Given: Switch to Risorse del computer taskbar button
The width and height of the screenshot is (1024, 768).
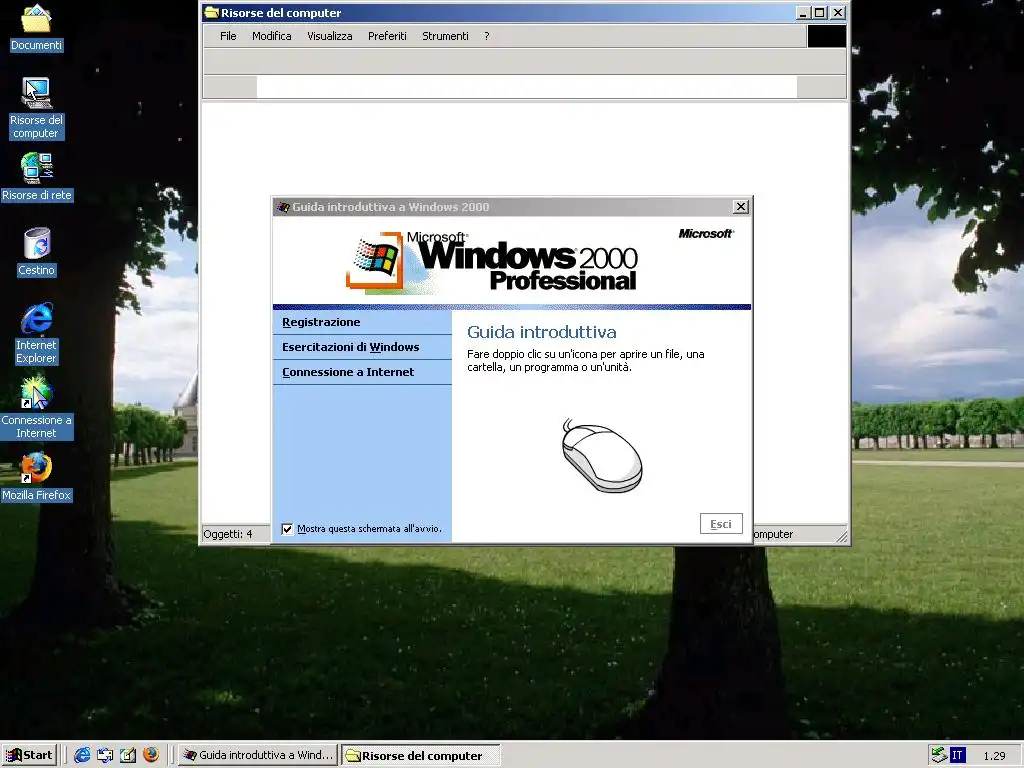Looking at the screenshot, I should click(421, 755).
